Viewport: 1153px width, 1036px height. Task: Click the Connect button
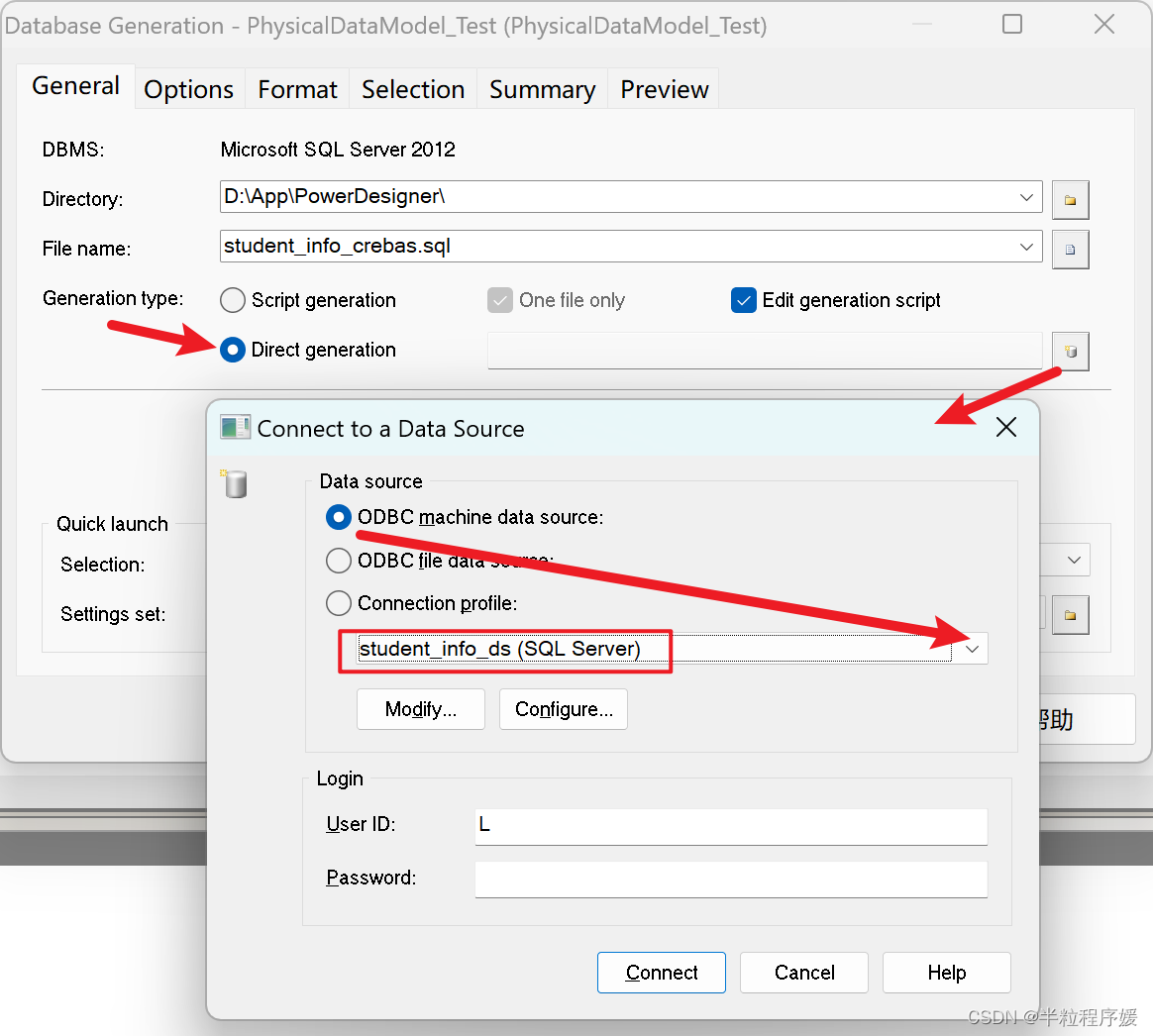coord(661,972)
